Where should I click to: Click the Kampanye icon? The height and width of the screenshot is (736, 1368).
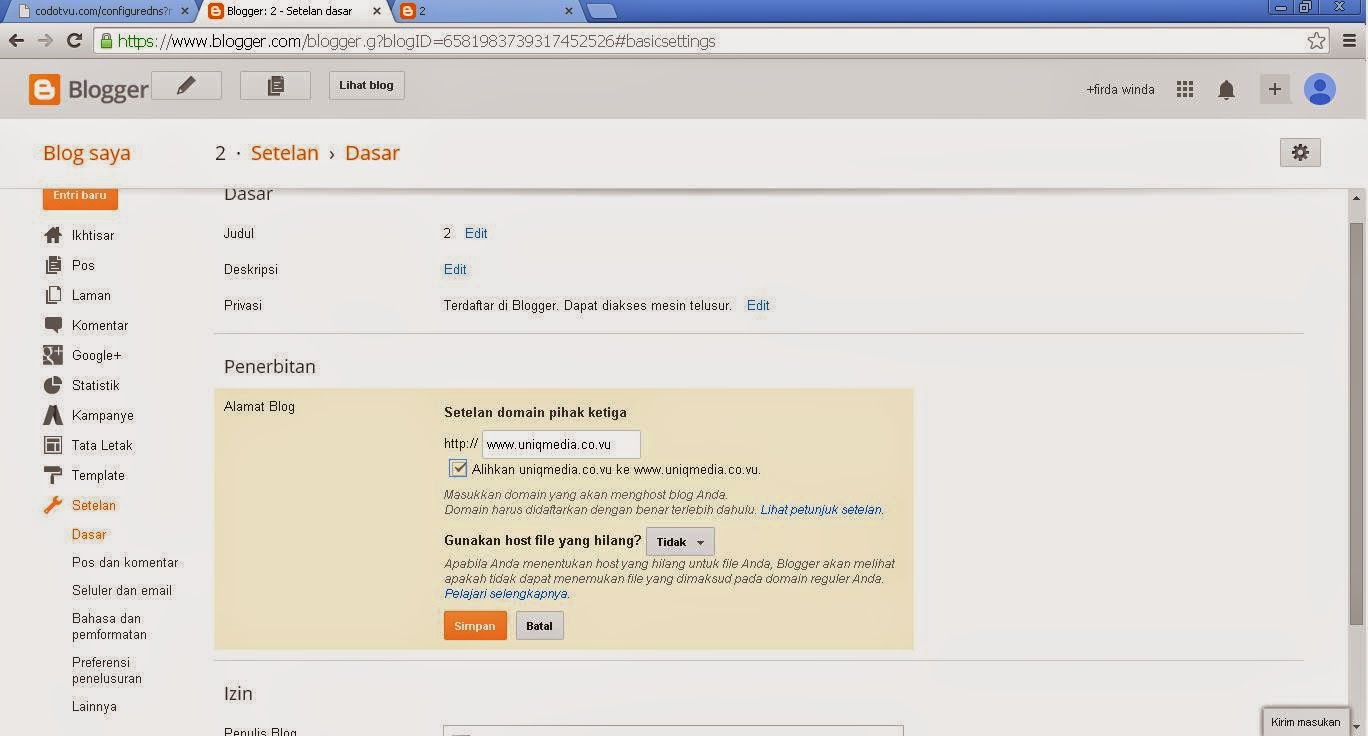click(53, 415)
